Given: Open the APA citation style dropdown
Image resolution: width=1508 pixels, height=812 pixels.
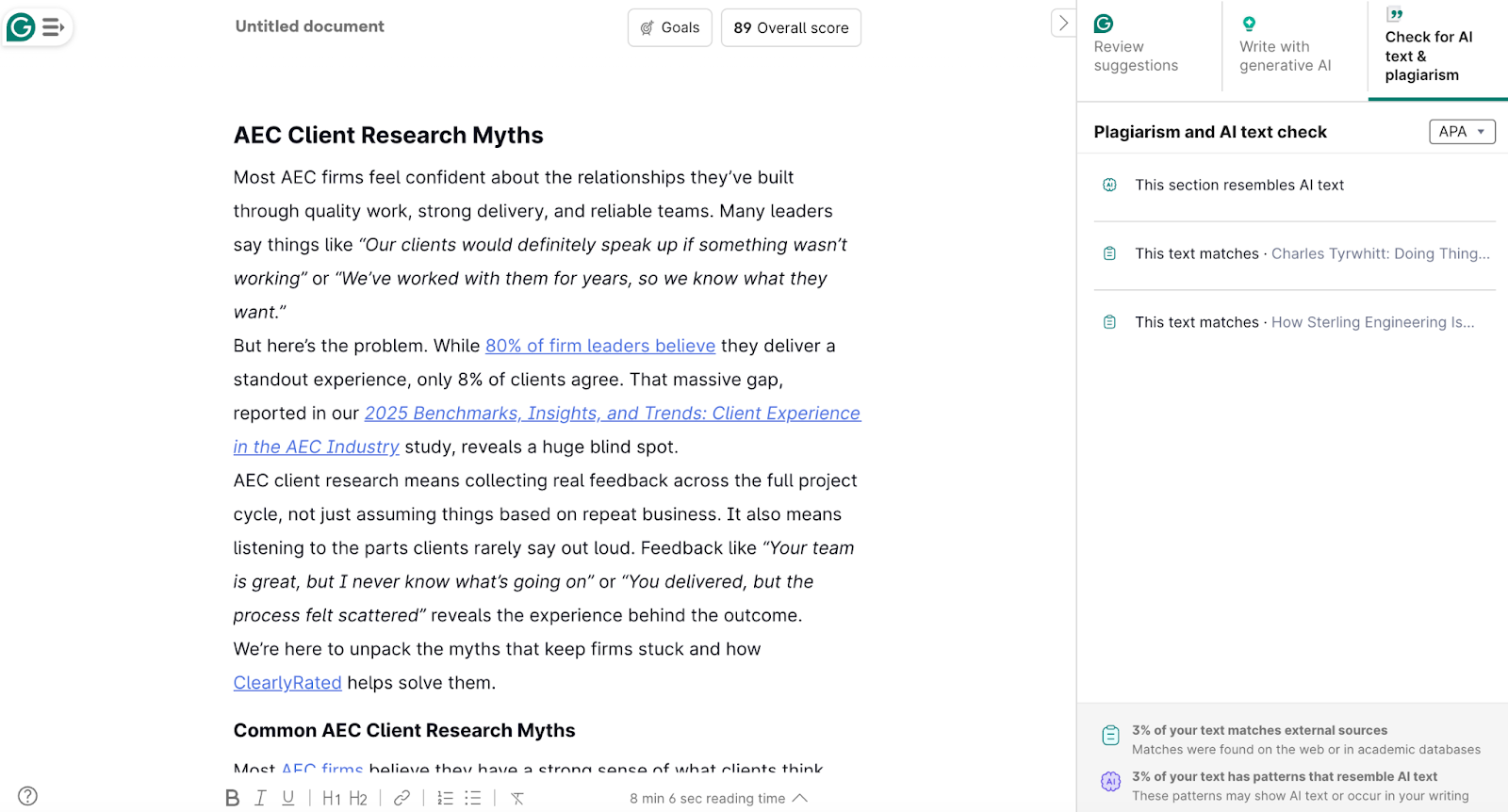Looking at the screenshot, I should point(1462,132).
